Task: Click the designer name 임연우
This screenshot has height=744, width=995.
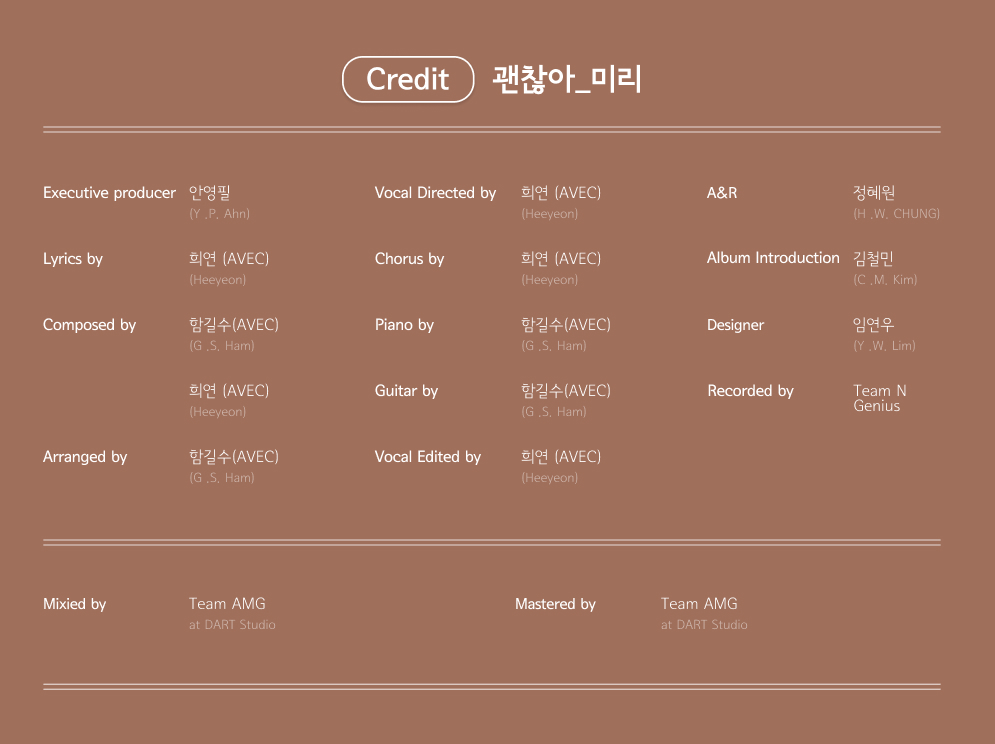Action: coord(873,325)
